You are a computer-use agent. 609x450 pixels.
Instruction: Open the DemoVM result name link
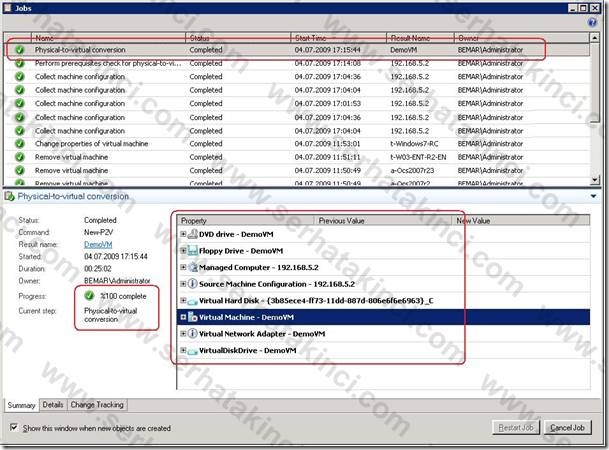(x=98, y=245)
